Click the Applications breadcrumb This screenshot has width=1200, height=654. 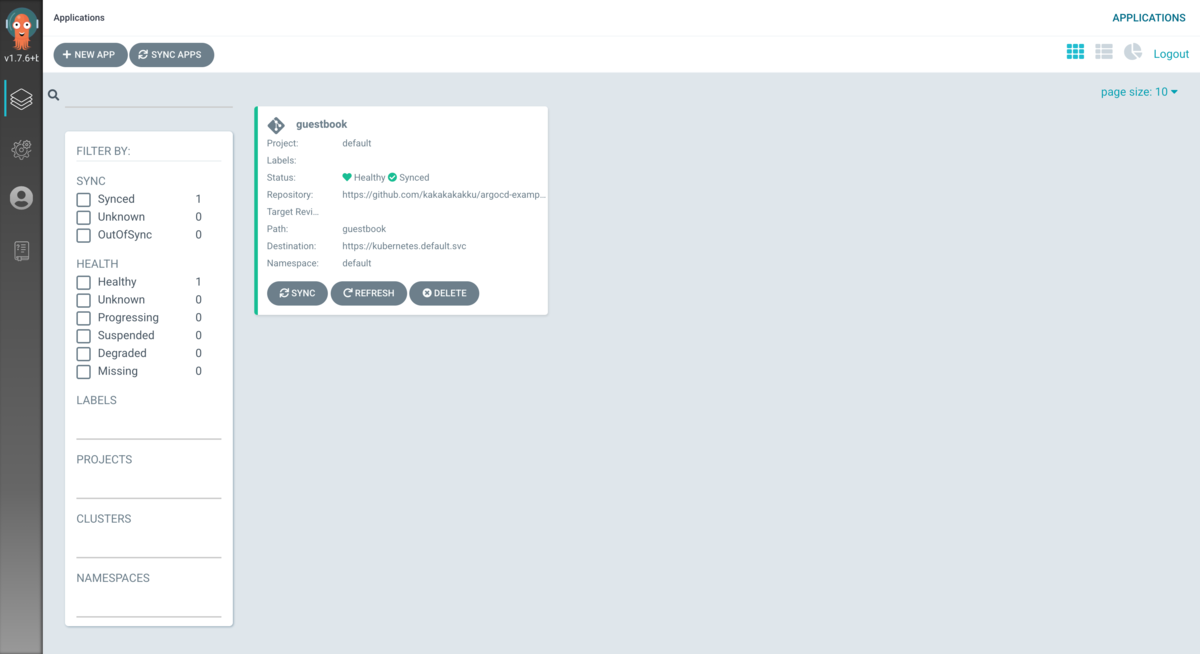coord(79,18)
